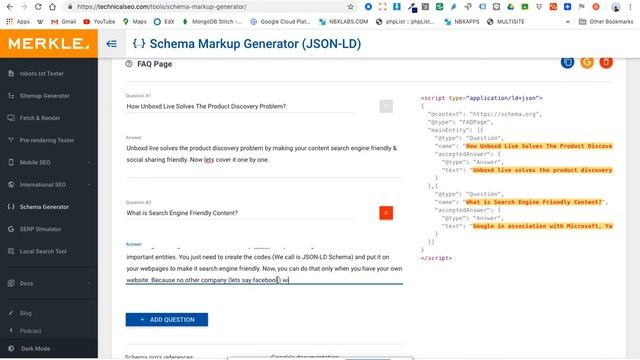Image resolution: width=640 pixels, height=360 pixels.
Task: Open Sitemap Generator in sidebar
Action: (x=44, y=96)
